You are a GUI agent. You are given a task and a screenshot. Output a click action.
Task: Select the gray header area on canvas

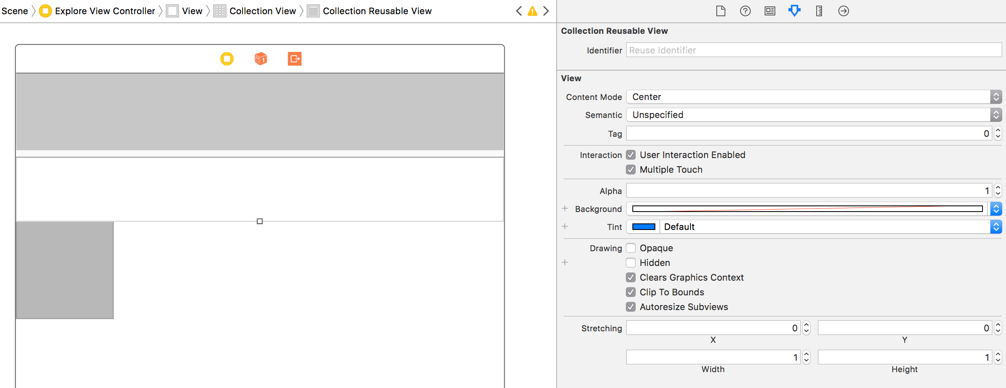(260, 112)
